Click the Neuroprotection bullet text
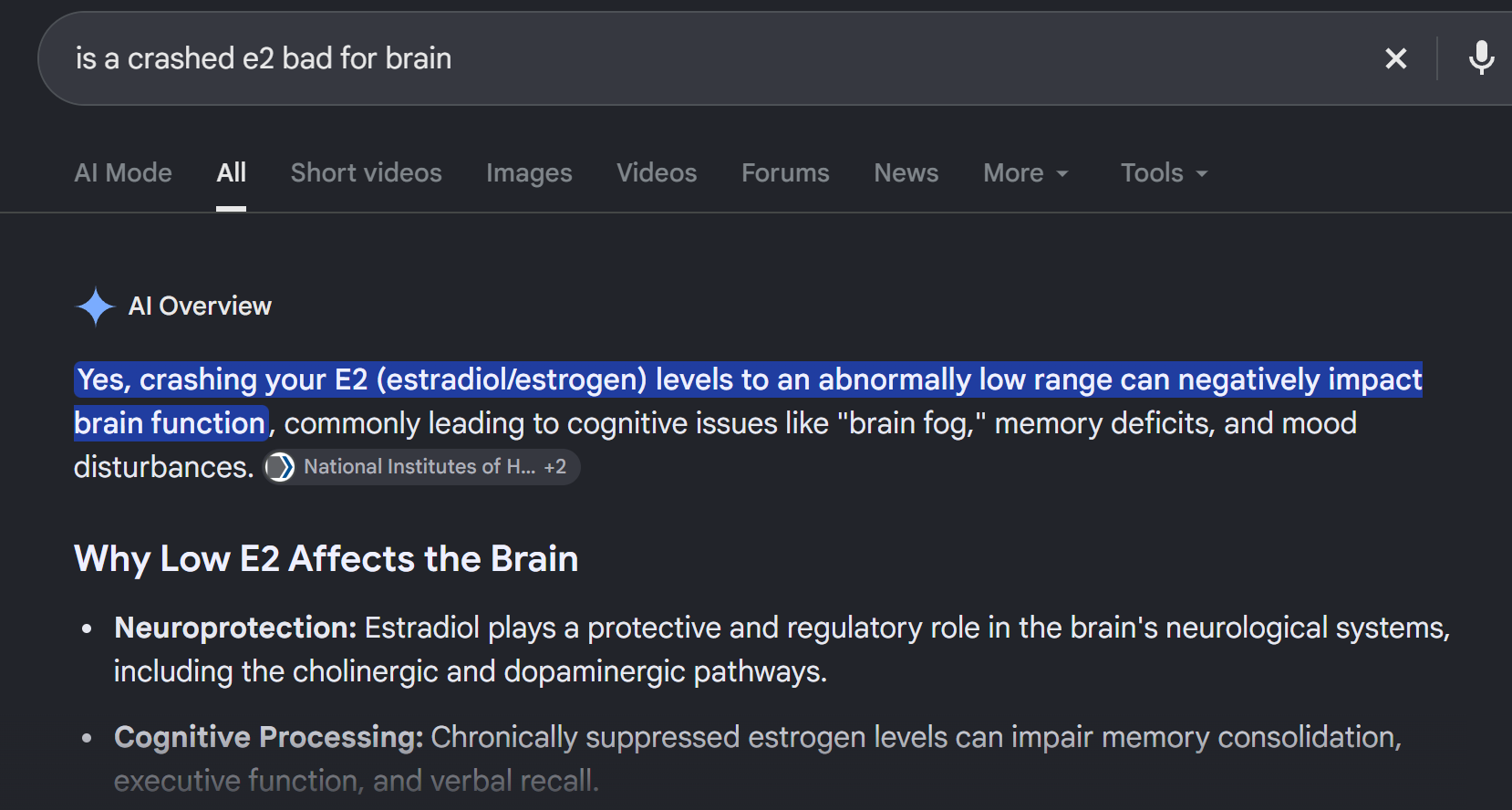This screenshot has height=810, width=1512. pos(782,649)
